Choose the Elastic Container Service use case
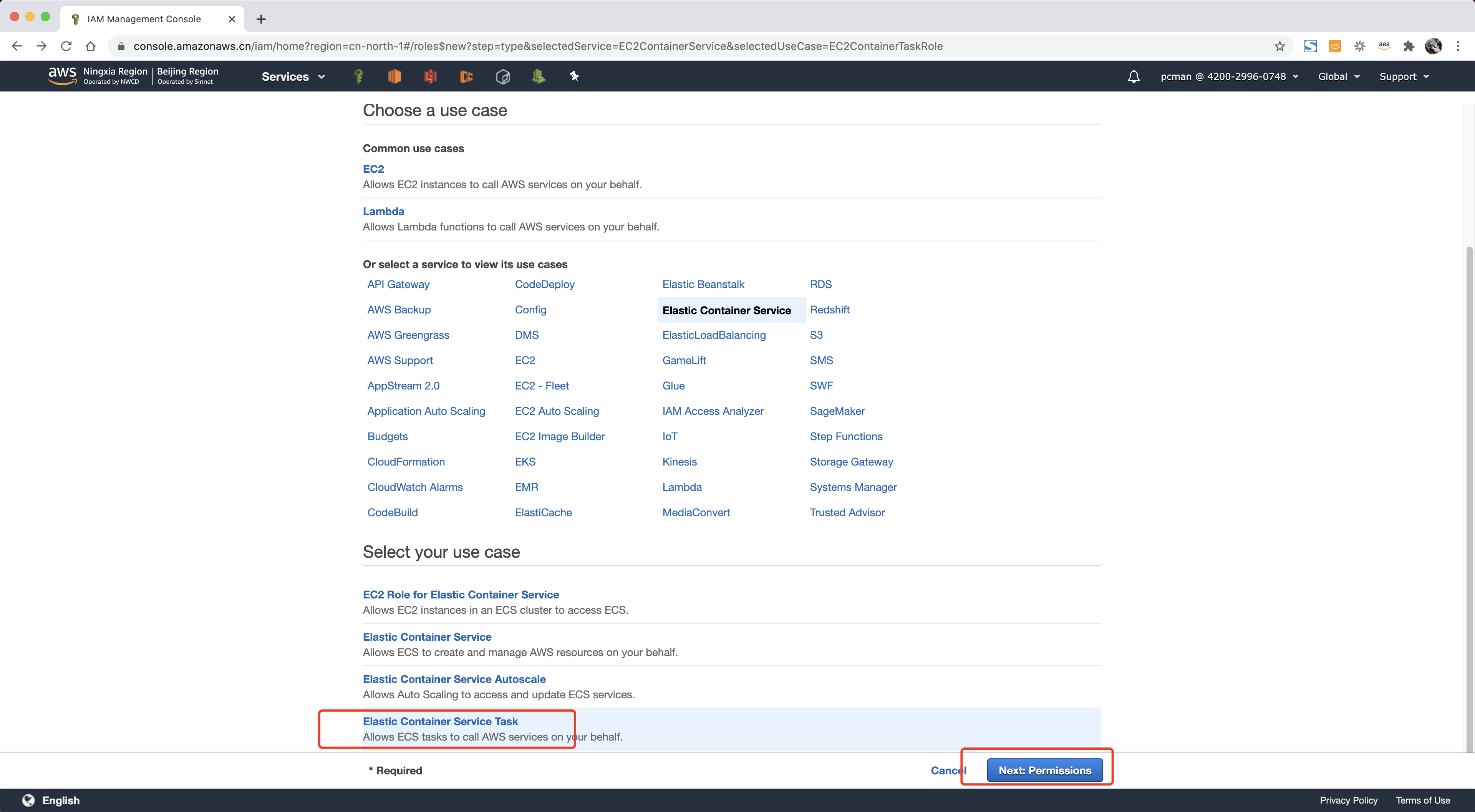The image size is (1475, 812). coord(427,637)
